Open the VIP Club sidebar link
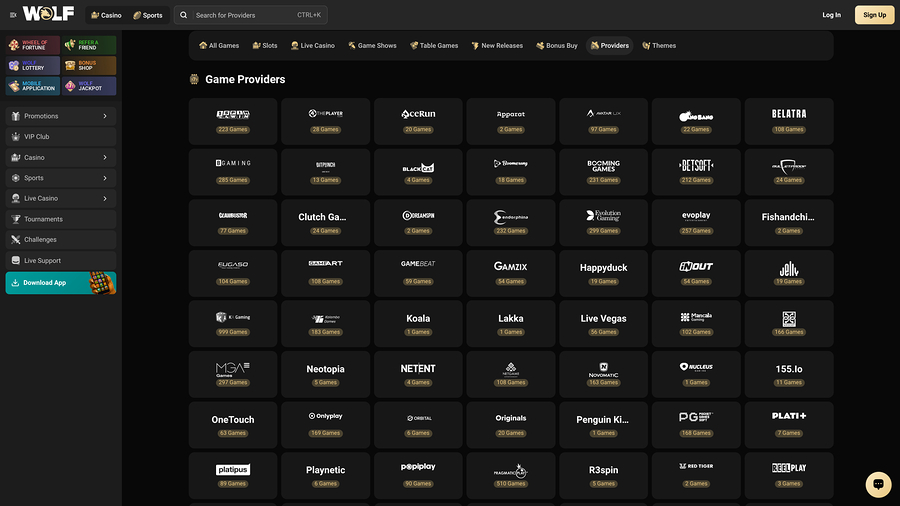This screenshot has width=900, height=506. click(x=61, y=137)
